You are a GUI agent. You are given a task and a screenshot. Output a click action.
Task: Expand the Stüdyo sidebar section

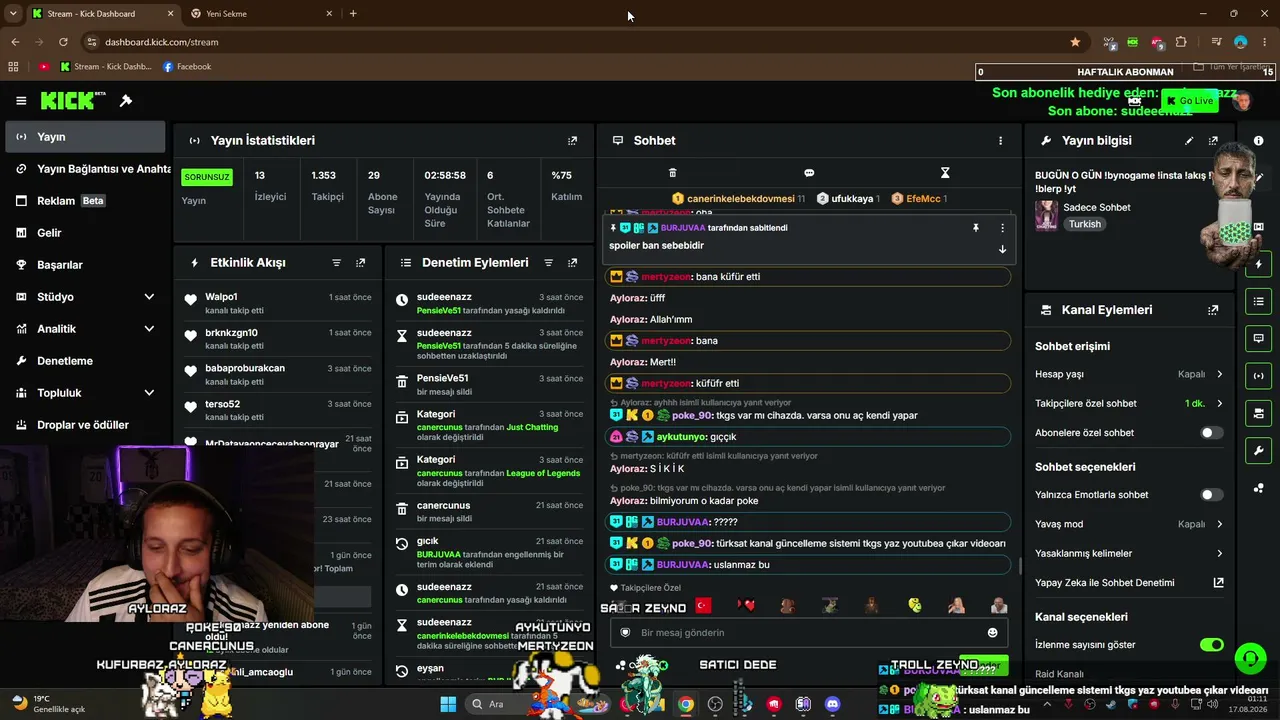pos(149,297)
